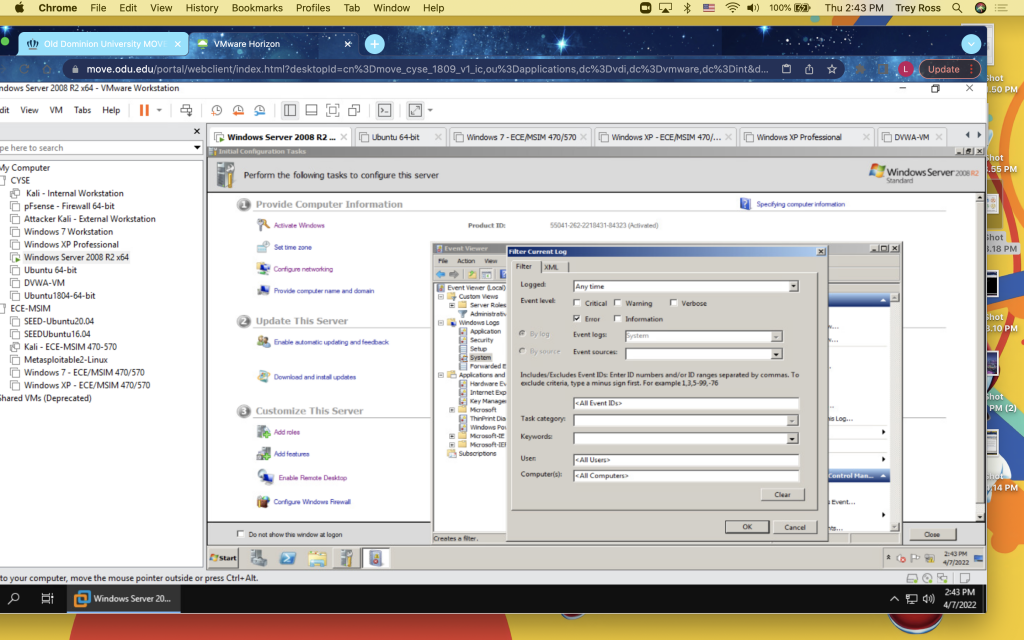Click the Event Viewer back arrow icon
The height and width of the screenshot is (640, 1024).
(441, 274)
